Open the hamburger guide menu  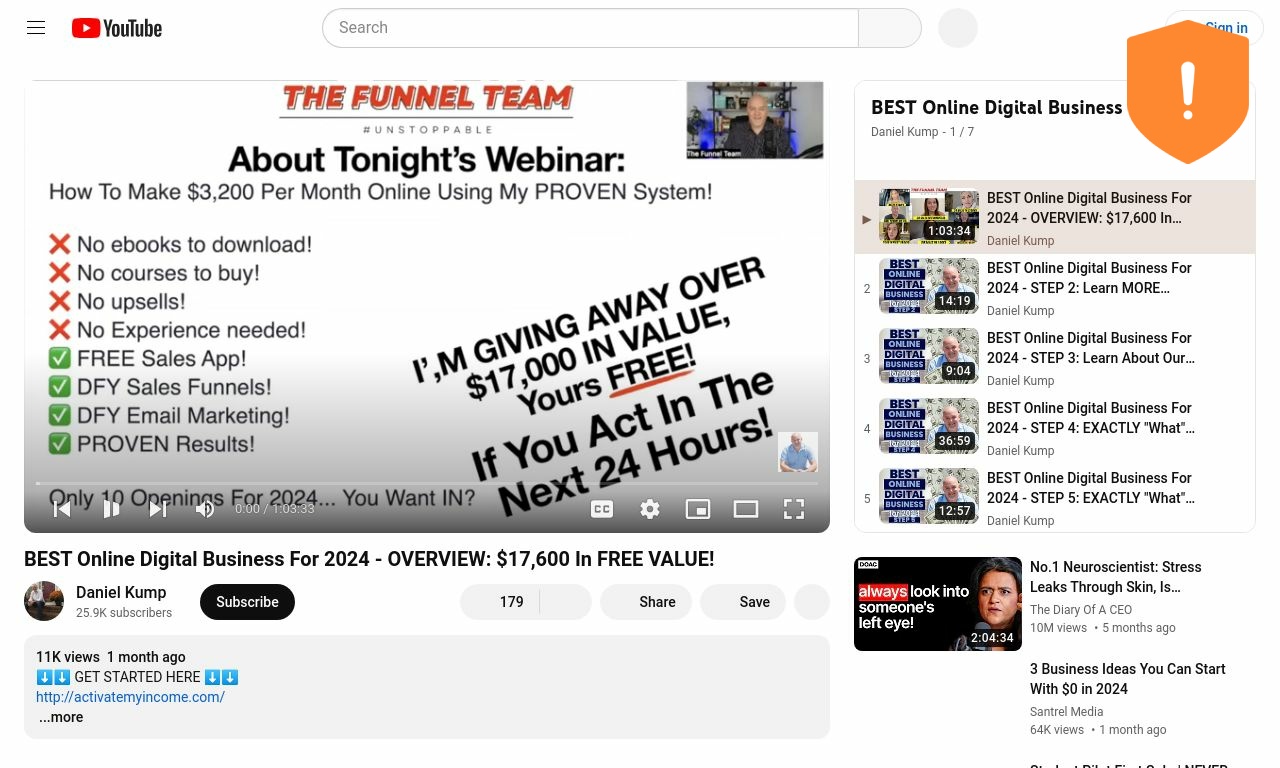[x=36, y=28]
